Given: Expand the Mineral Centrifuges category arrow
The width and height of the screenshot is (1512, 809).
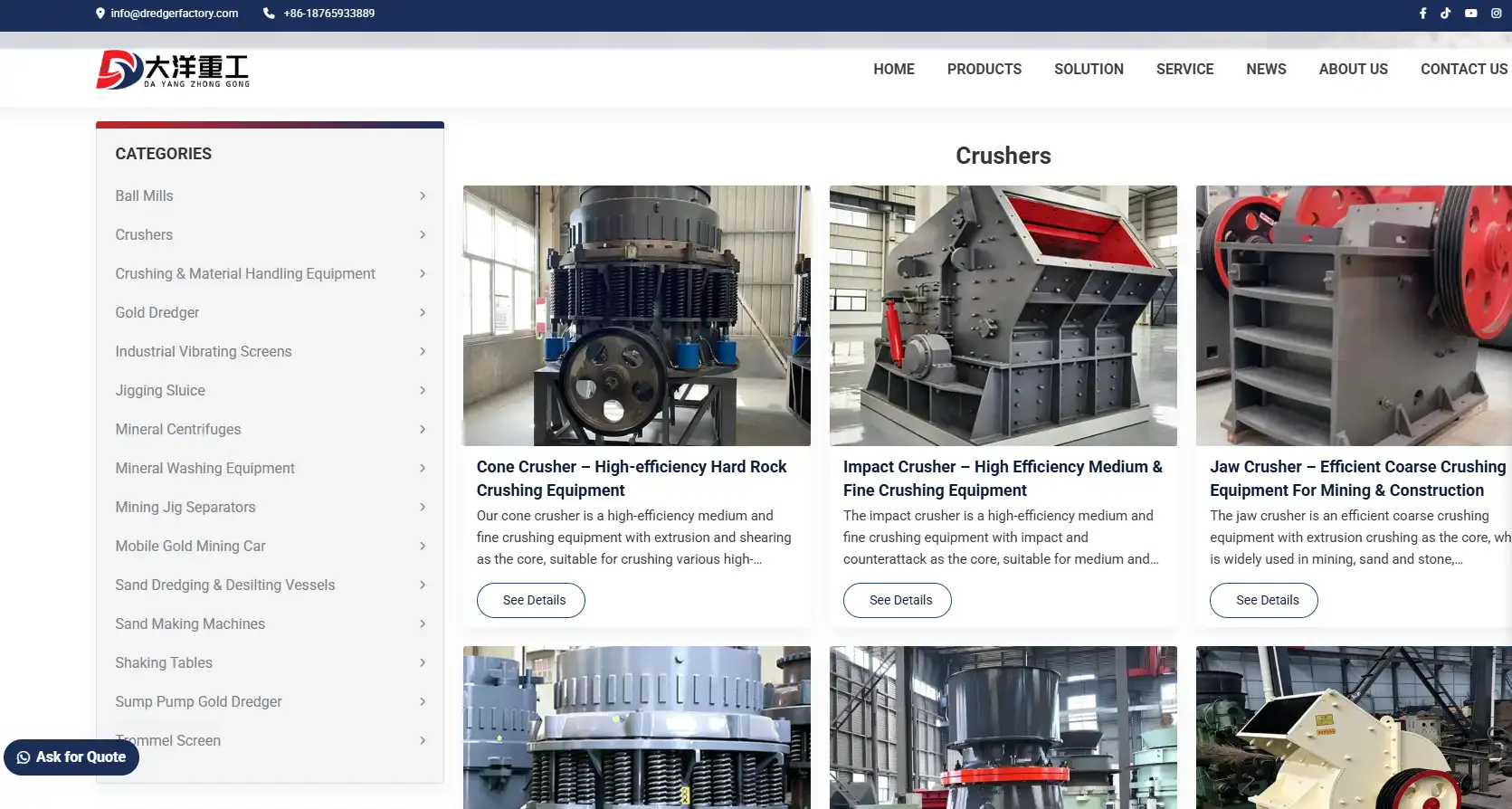Looking at the screenshot, I should (x=422, y=430).
